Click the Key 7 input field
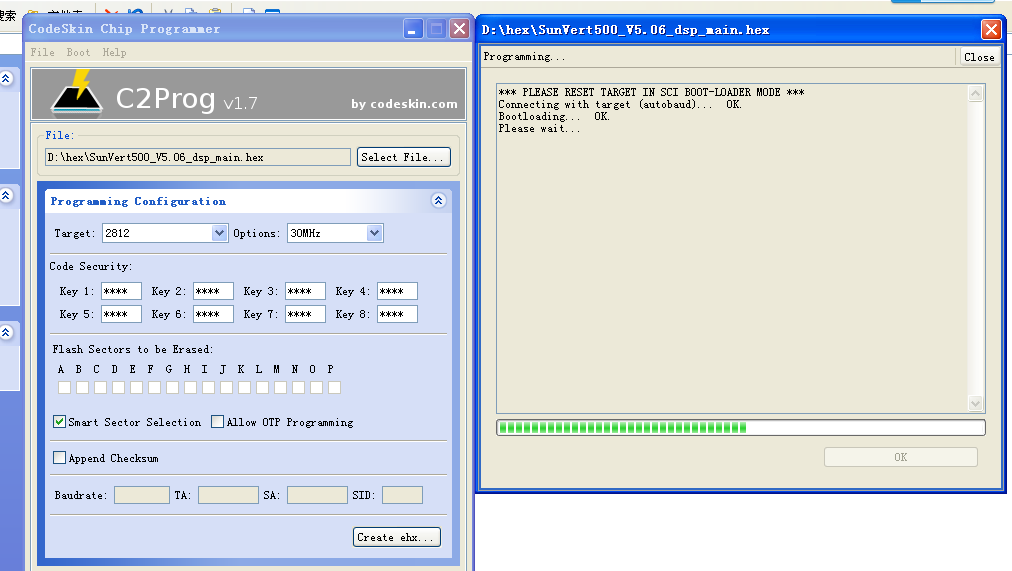 tap(305, 314)
